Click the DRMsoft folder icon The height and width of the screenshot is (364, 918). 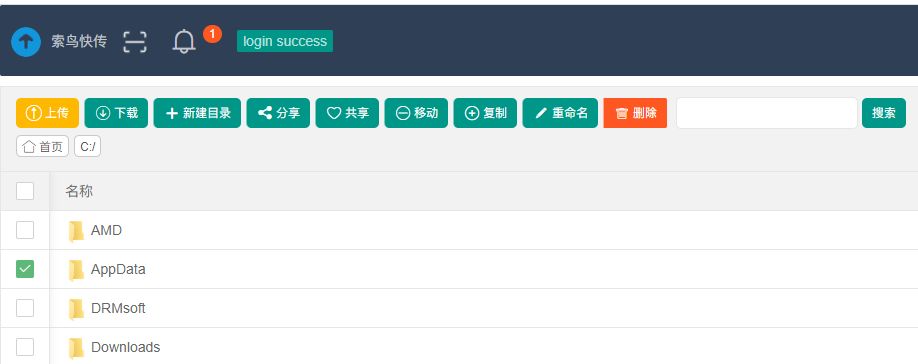pos(76,309)
